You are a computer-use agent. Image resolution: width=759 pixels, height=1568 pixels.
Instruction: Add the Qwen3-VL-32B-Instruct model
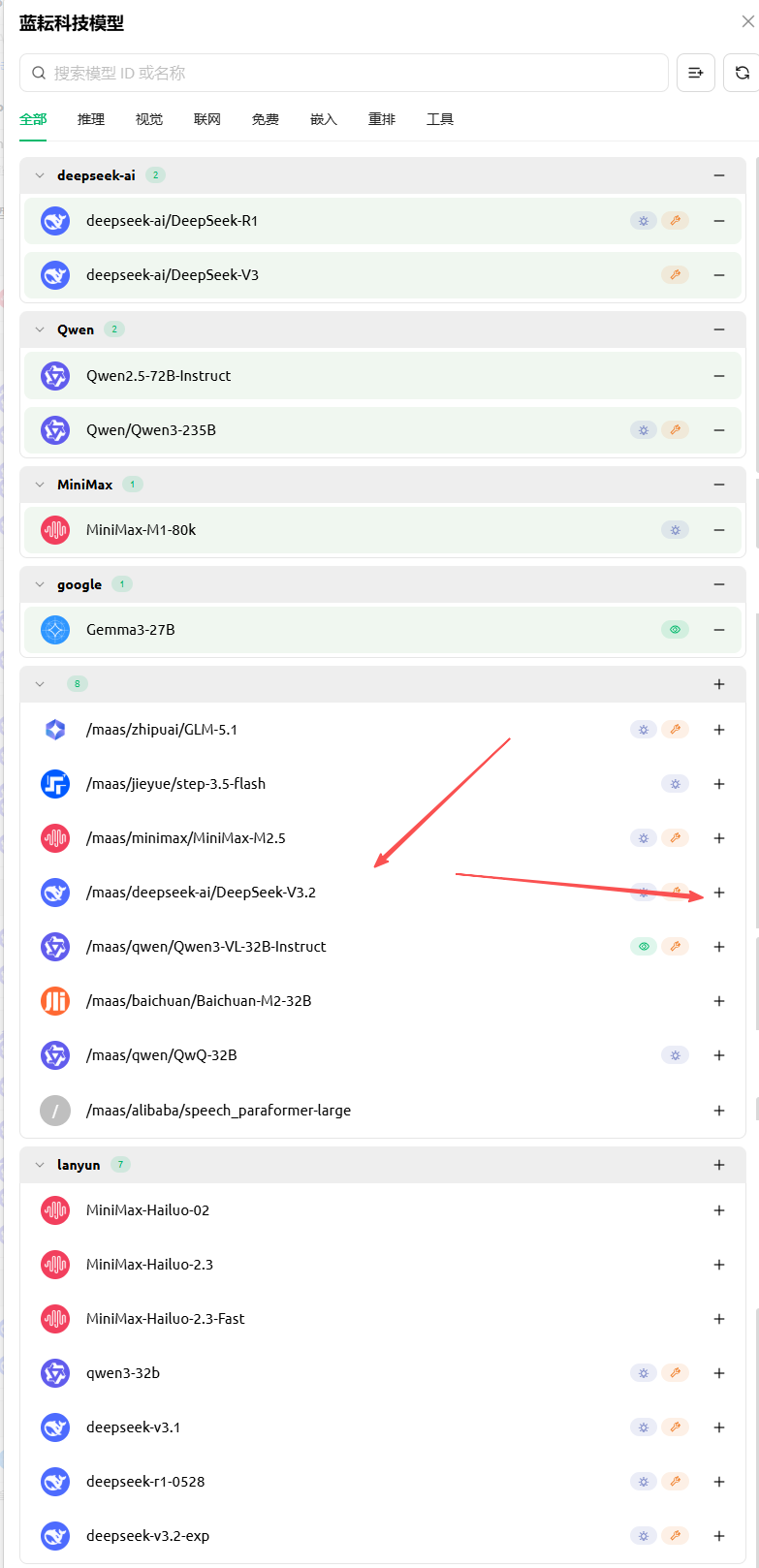719,947
